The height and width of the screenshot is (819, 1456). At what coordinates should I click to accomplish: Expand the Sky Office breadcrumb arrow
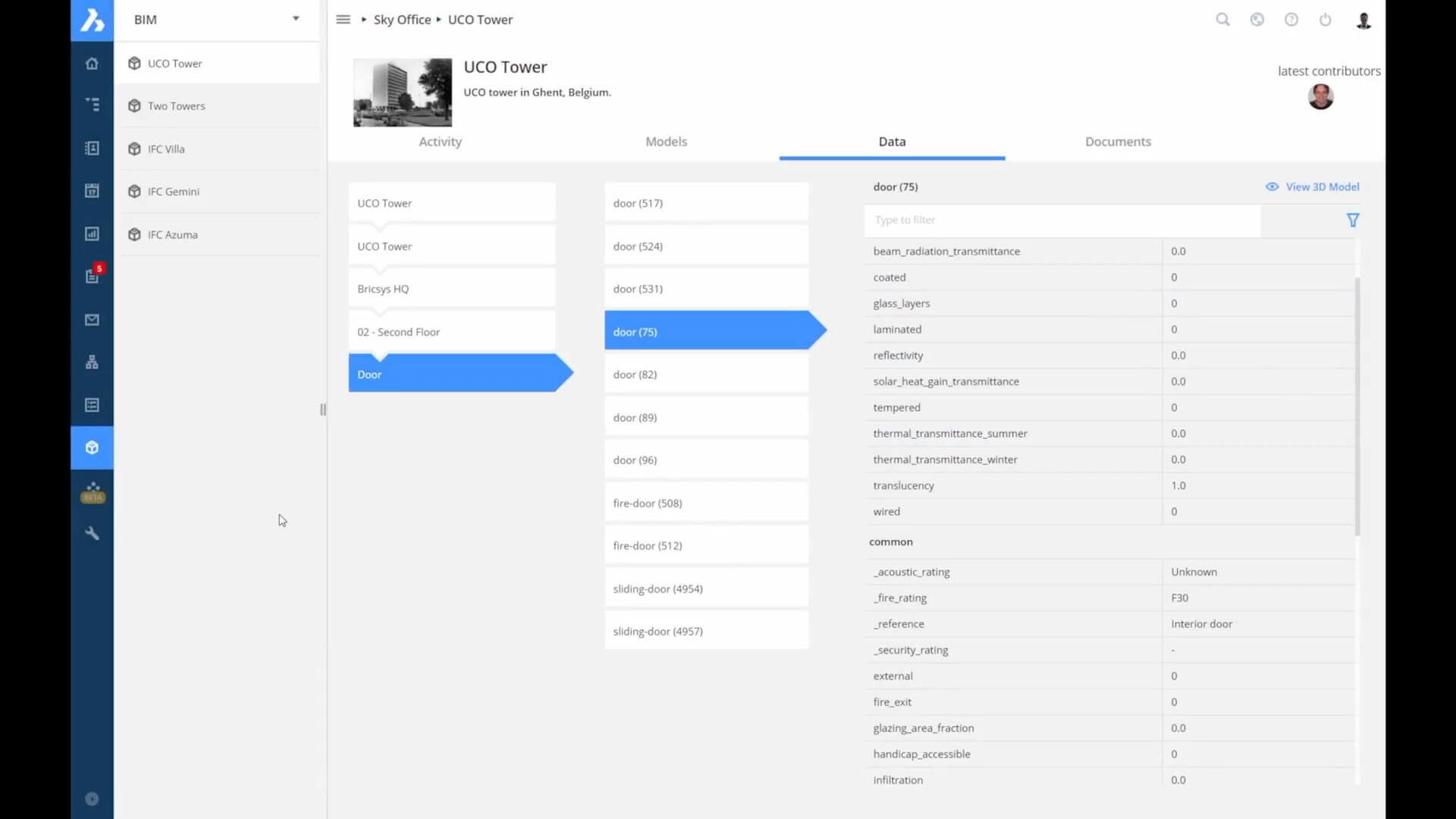click(364, 20)
